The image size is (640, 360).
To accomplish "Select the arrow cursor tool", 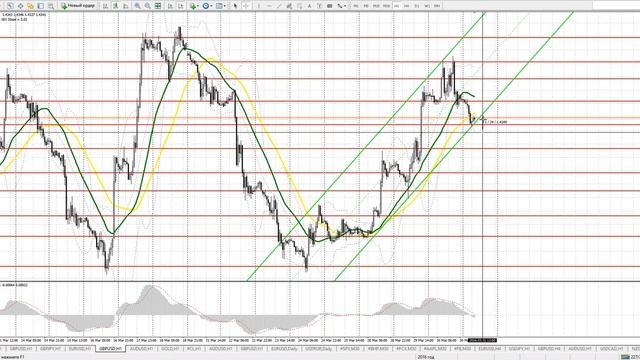I will tap(235, 6).
